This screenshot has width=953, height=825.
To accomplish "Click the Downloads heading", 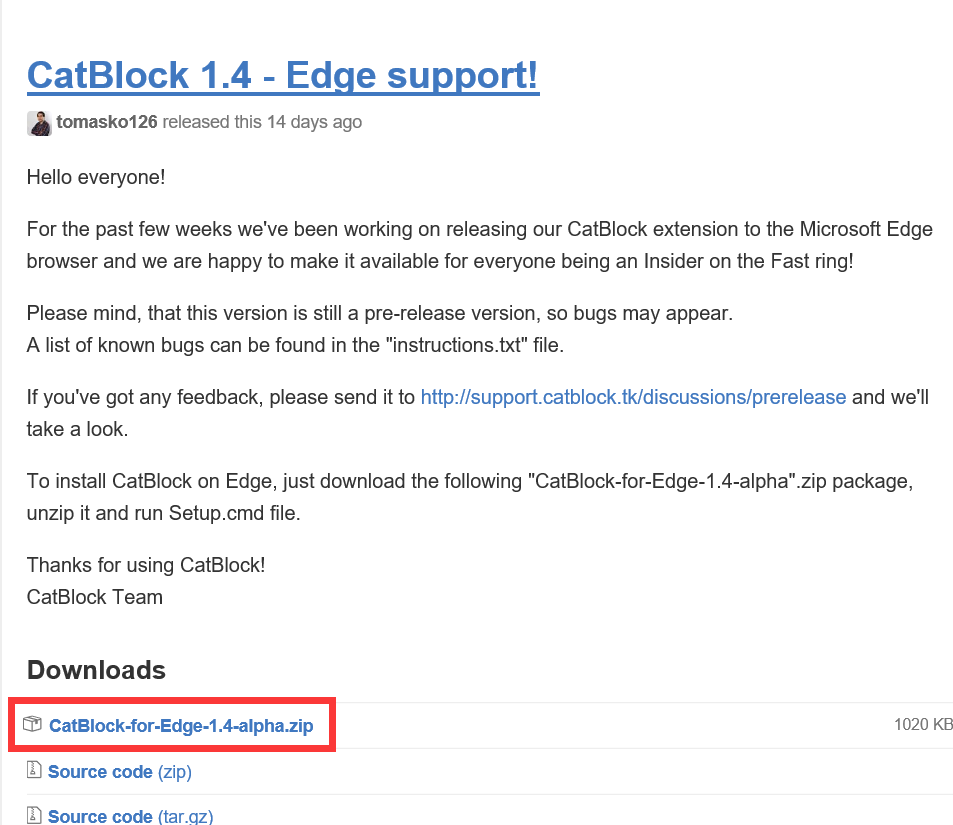I will pyautogui.click(x=96, y=670).
